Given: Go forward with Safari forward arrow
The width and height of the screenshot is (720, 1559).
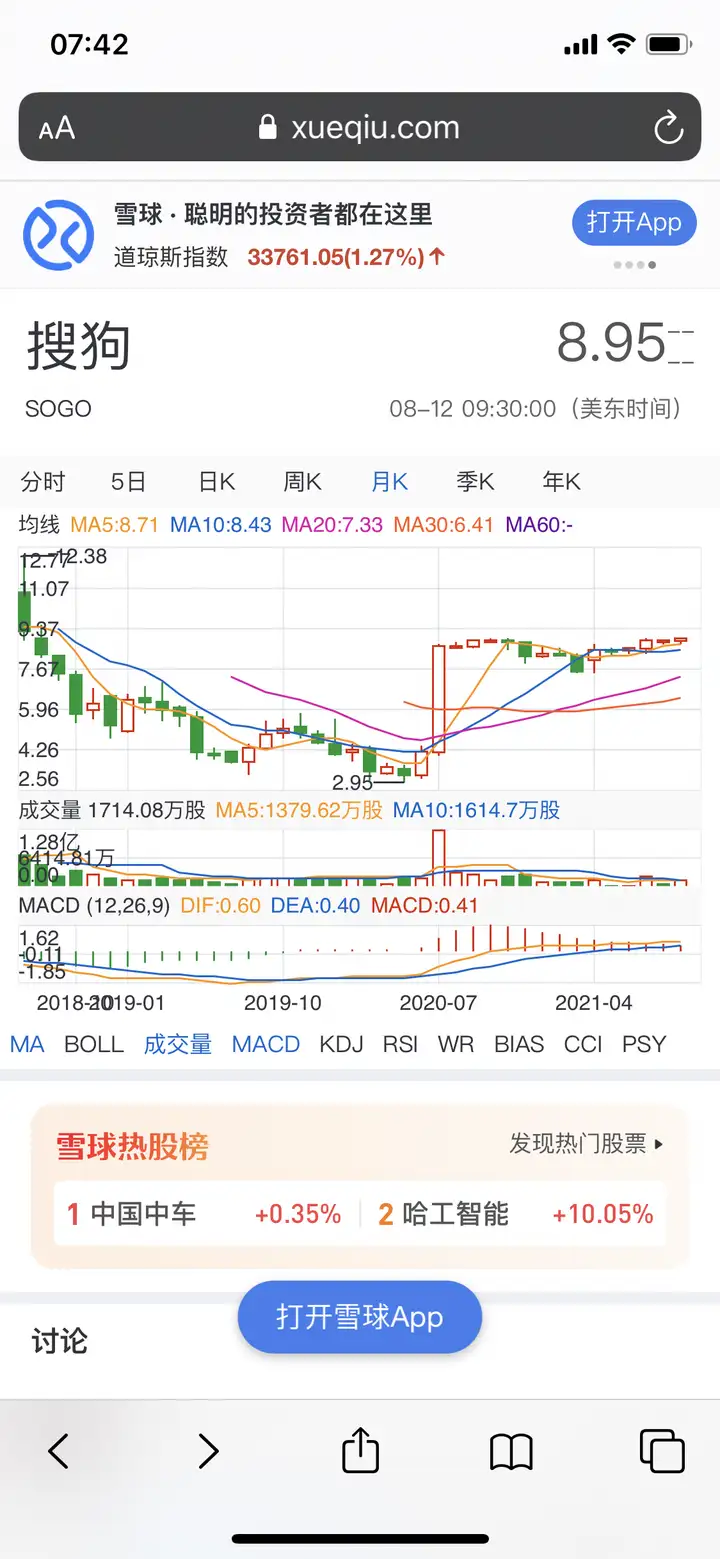Looking at the screenshot, I should pyautogui.click(x=207, y=1450).
